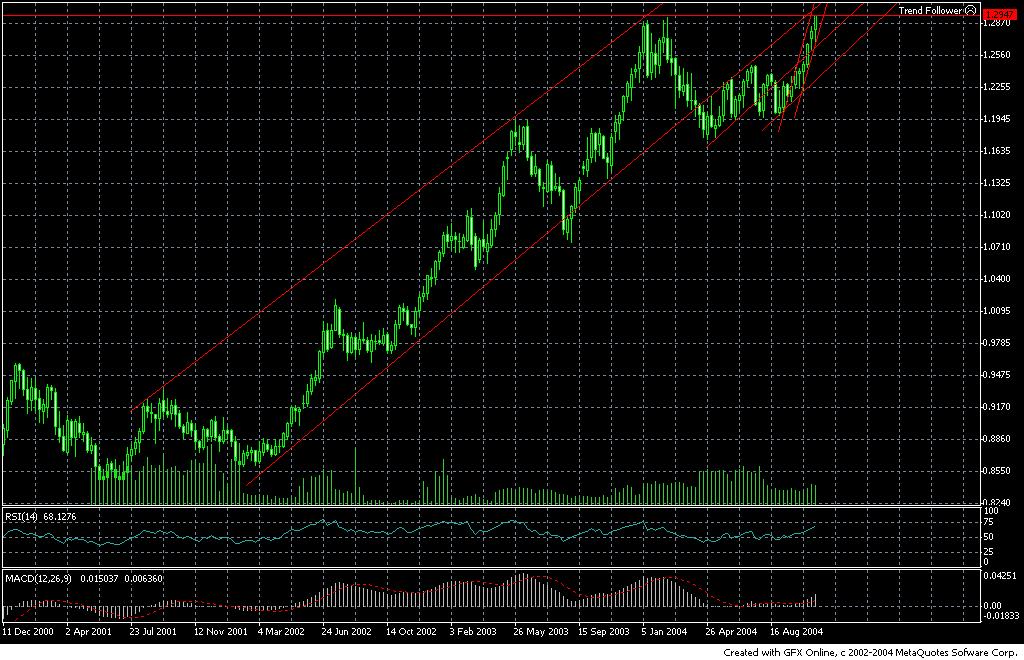Viewport: 1024px width, 660px height.
Task: Click the "RSI(14) 68.1276" indicator label
Action: pyautogui.click(x=40, y=517)
